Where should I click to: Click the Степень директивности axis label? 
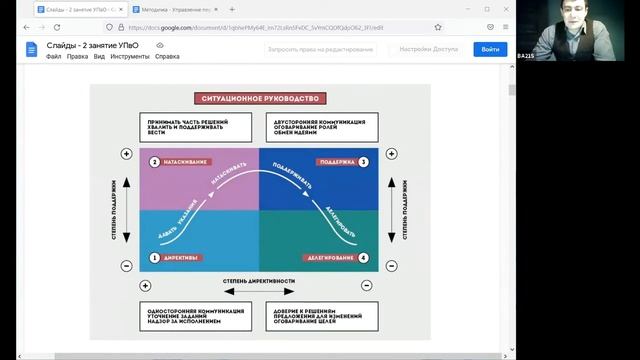[x=259, y=281]
